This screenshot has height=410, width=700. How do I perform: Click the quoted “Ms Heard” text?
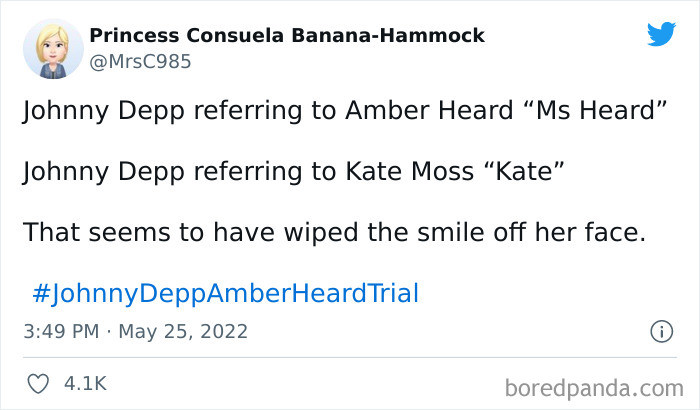(594, 110)
